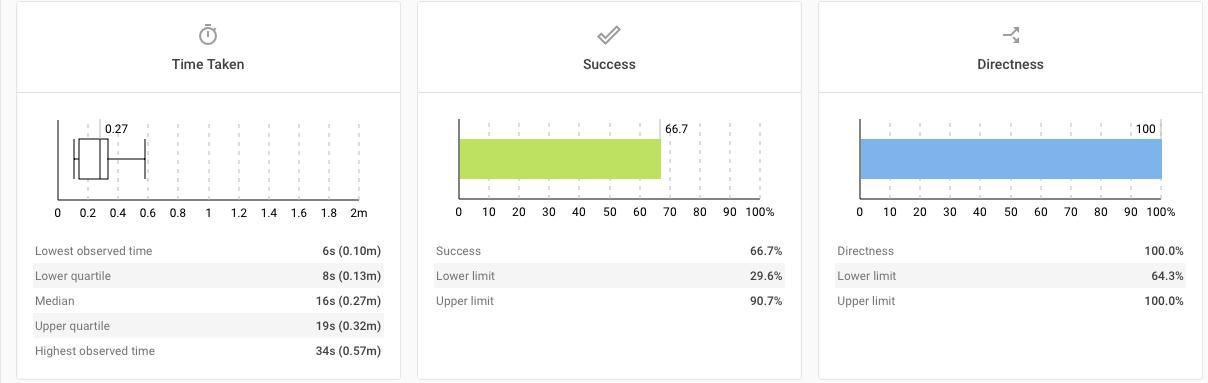Click the blue Directness bar
Screen dimensions: 1208x383
point(1011,159)
